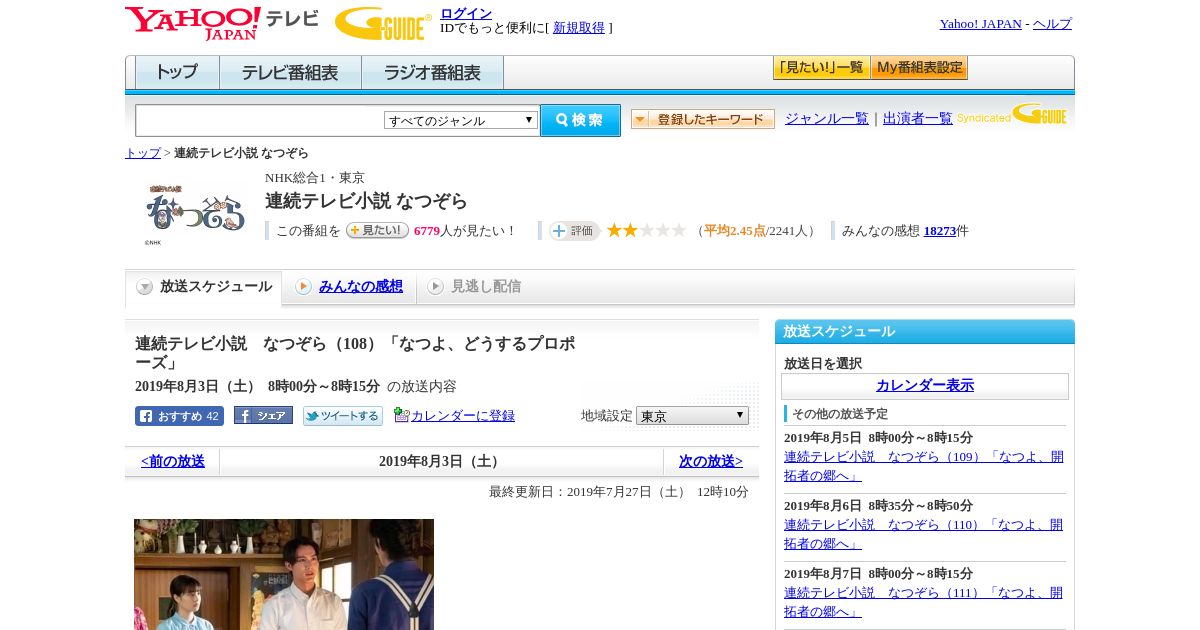Click the 6779 want-to-watch count
Screen dimensions: 1200x630
click(x=427, y=231)
